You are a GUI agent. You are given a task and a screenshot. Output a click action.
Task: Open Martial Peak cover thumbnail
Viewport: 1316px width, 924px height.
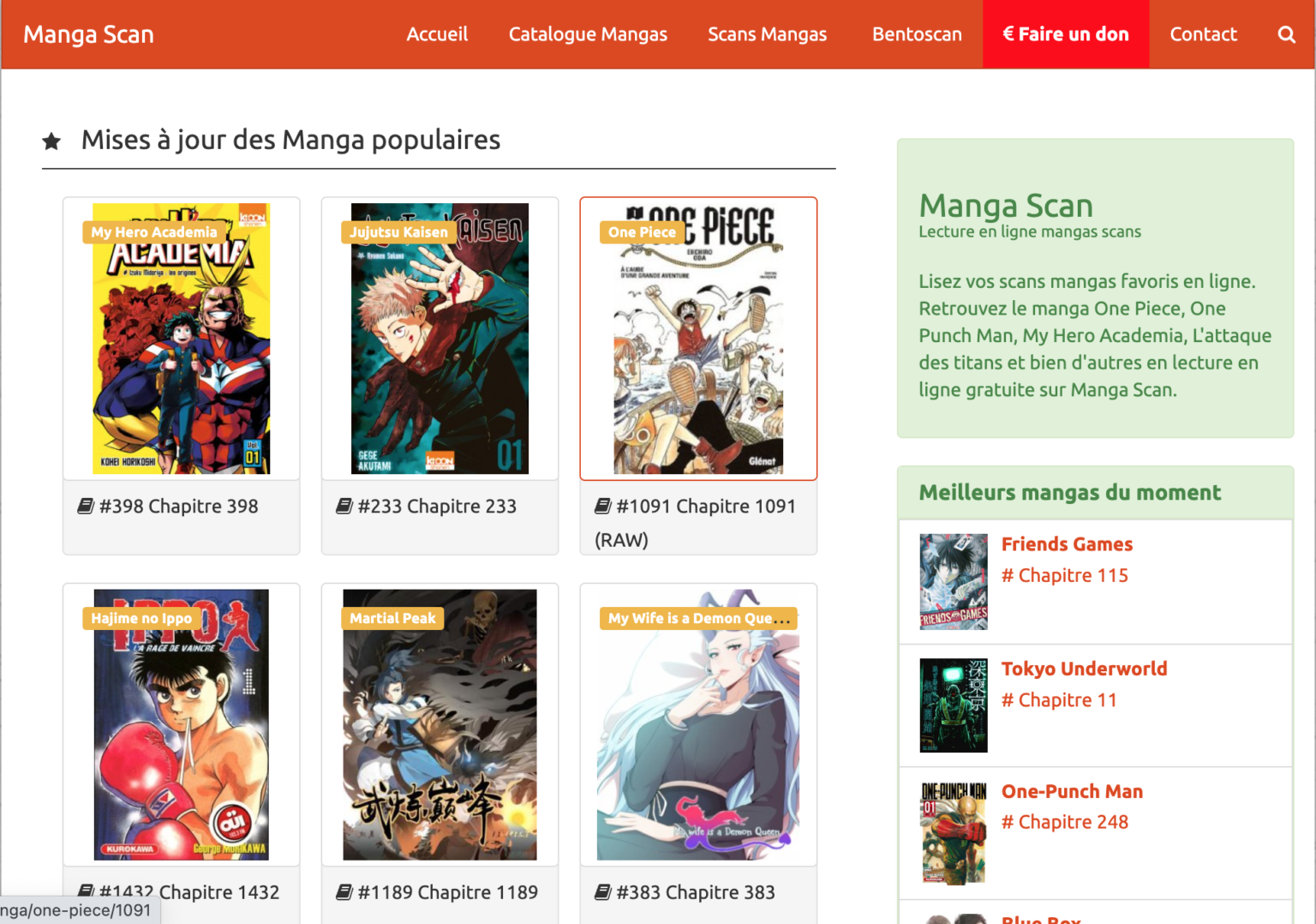pyautogui.click(x=440, y=724)
